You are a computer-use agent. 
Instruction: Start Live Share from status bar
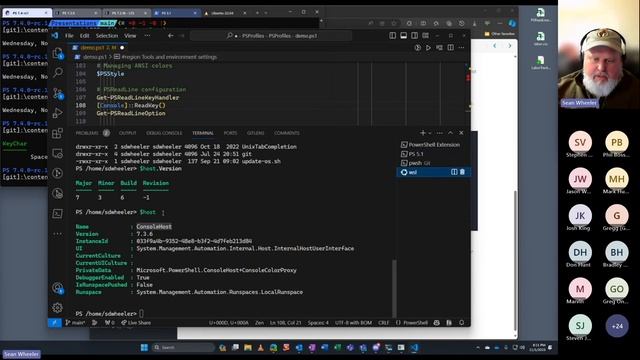[x=136, y=322]
